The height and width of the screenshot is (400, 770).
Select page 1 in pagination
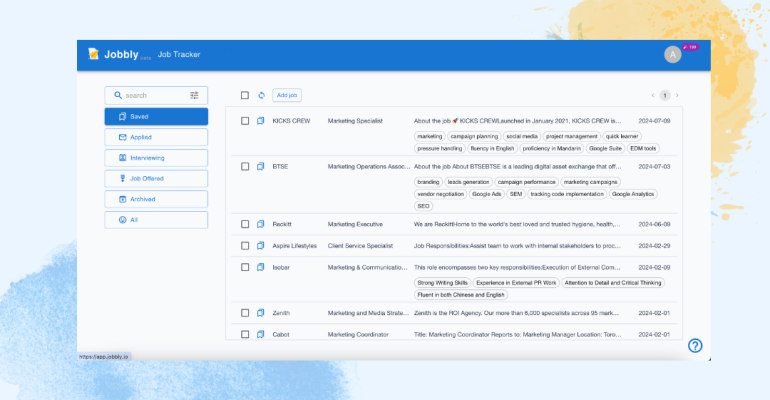[665, 95]
